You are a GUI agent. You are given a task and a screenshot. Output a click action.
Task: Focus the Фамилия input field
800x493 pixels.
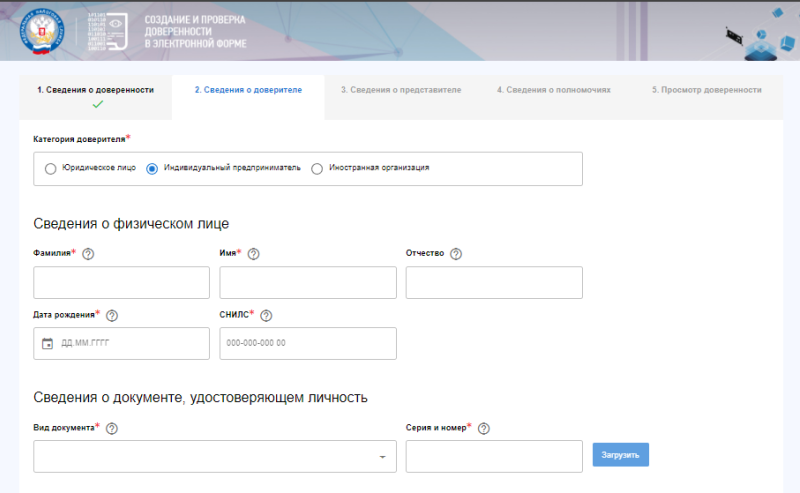coord(121,282)
